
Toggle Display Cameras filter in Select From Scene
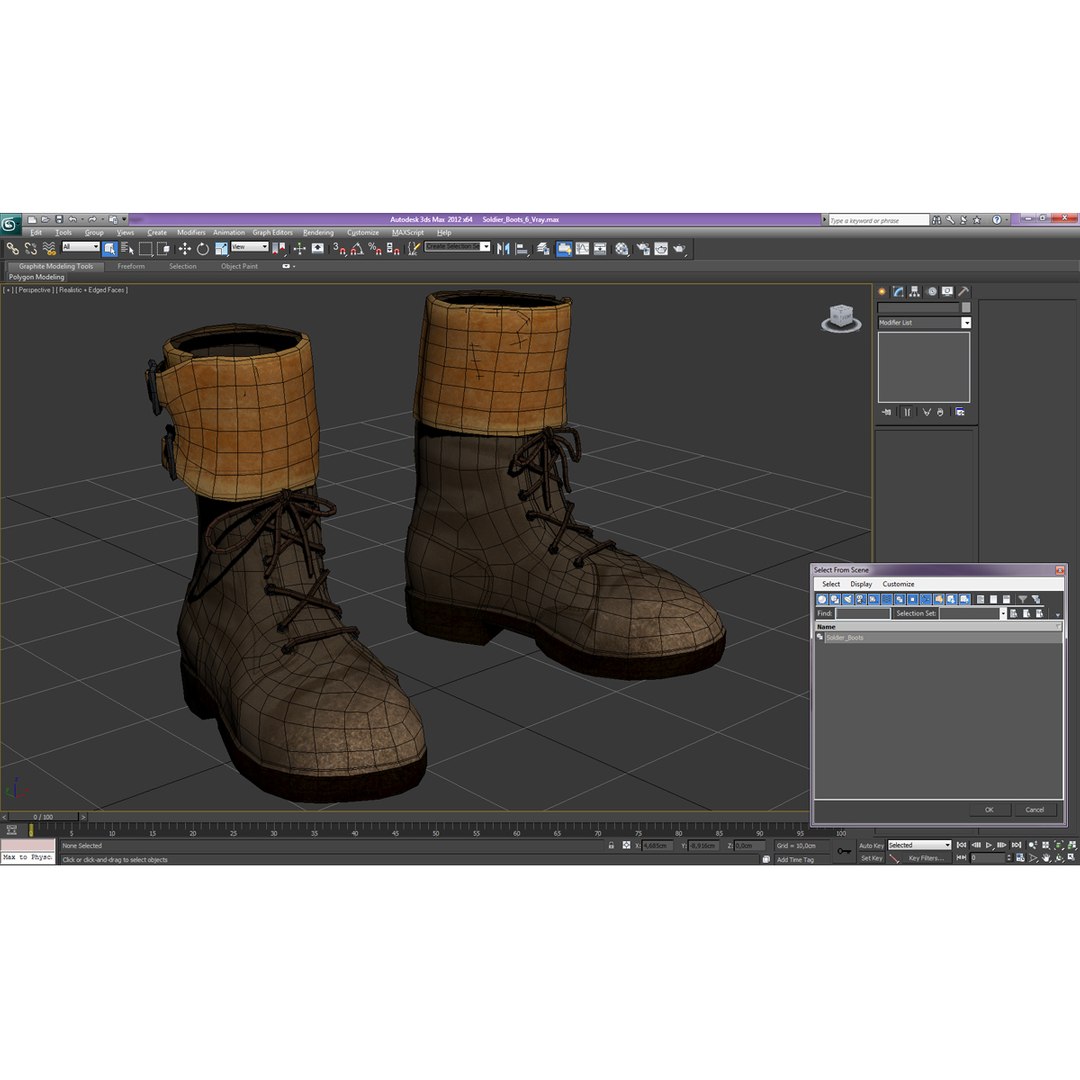860,599
